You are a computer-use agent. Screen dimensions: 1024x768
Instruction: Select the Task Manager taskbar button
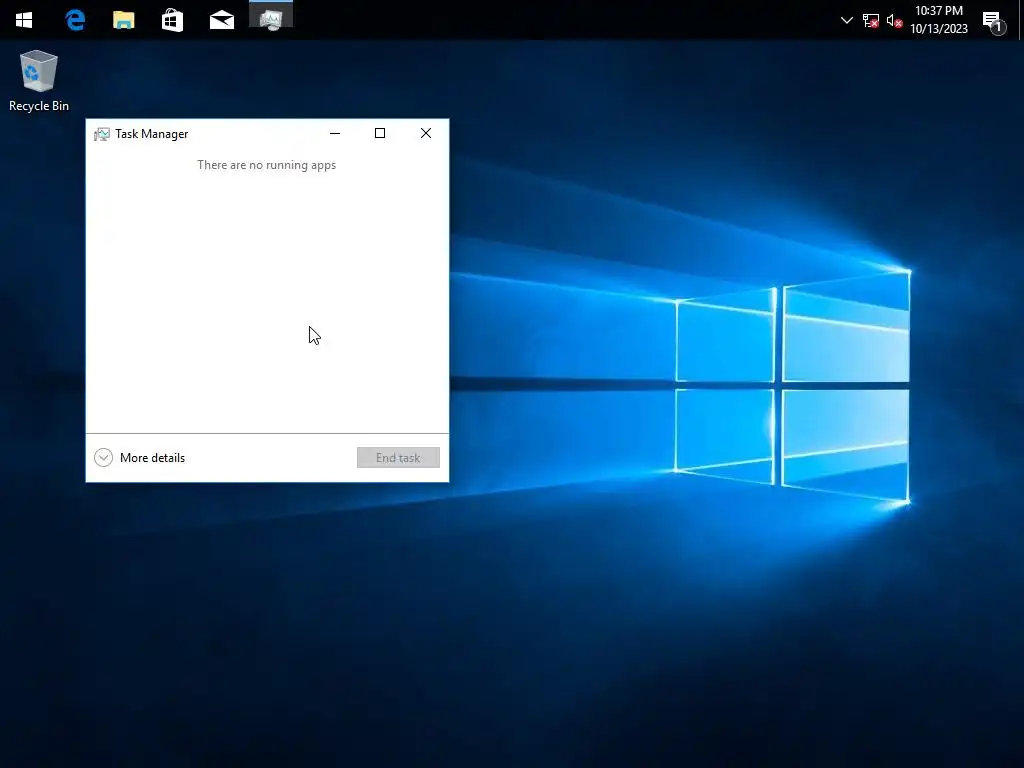point(271,20)
